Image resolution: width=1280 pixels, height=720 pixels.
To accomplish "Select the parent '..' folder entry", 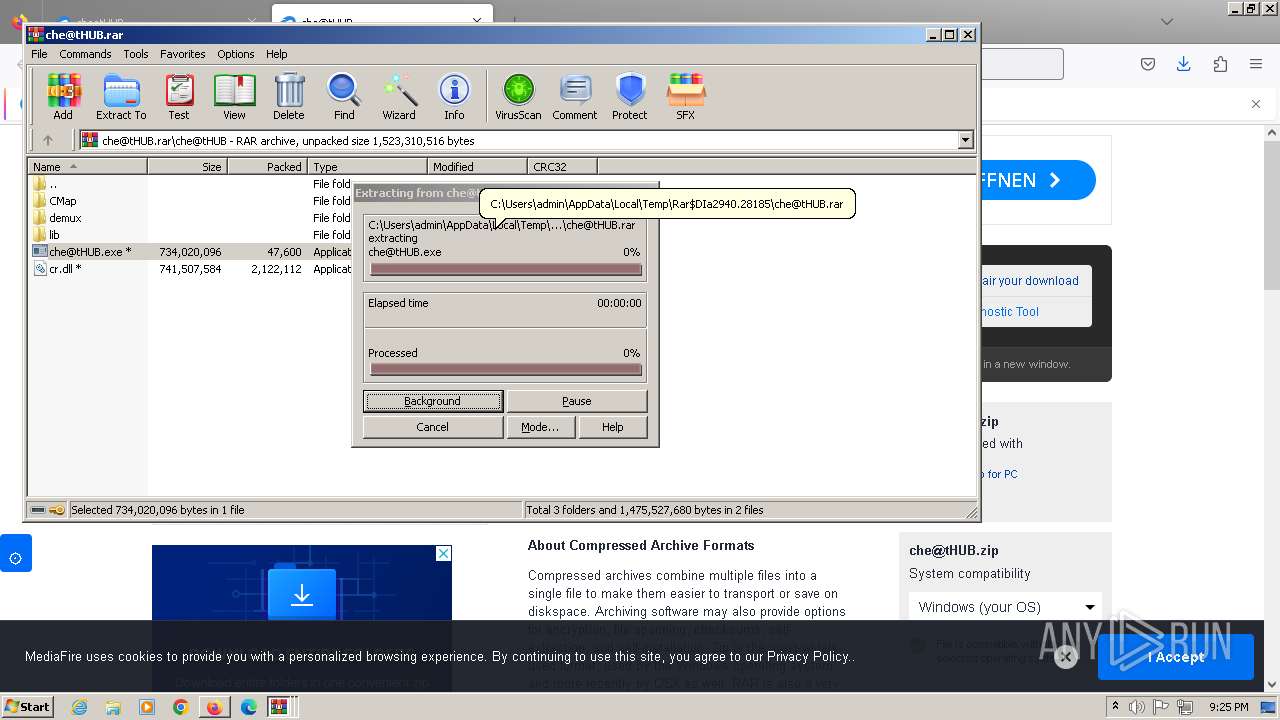I will (53, 184).
